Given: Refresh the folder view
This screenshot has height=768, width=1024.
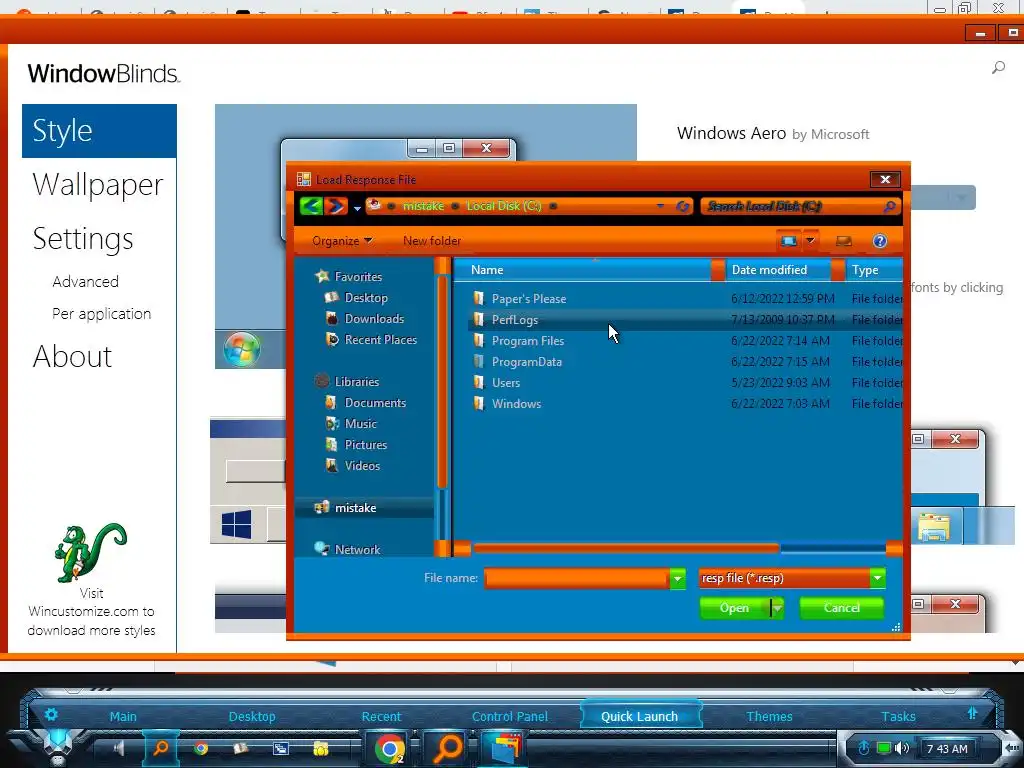Looking at the screenshot, I should (x=682, y=206).
